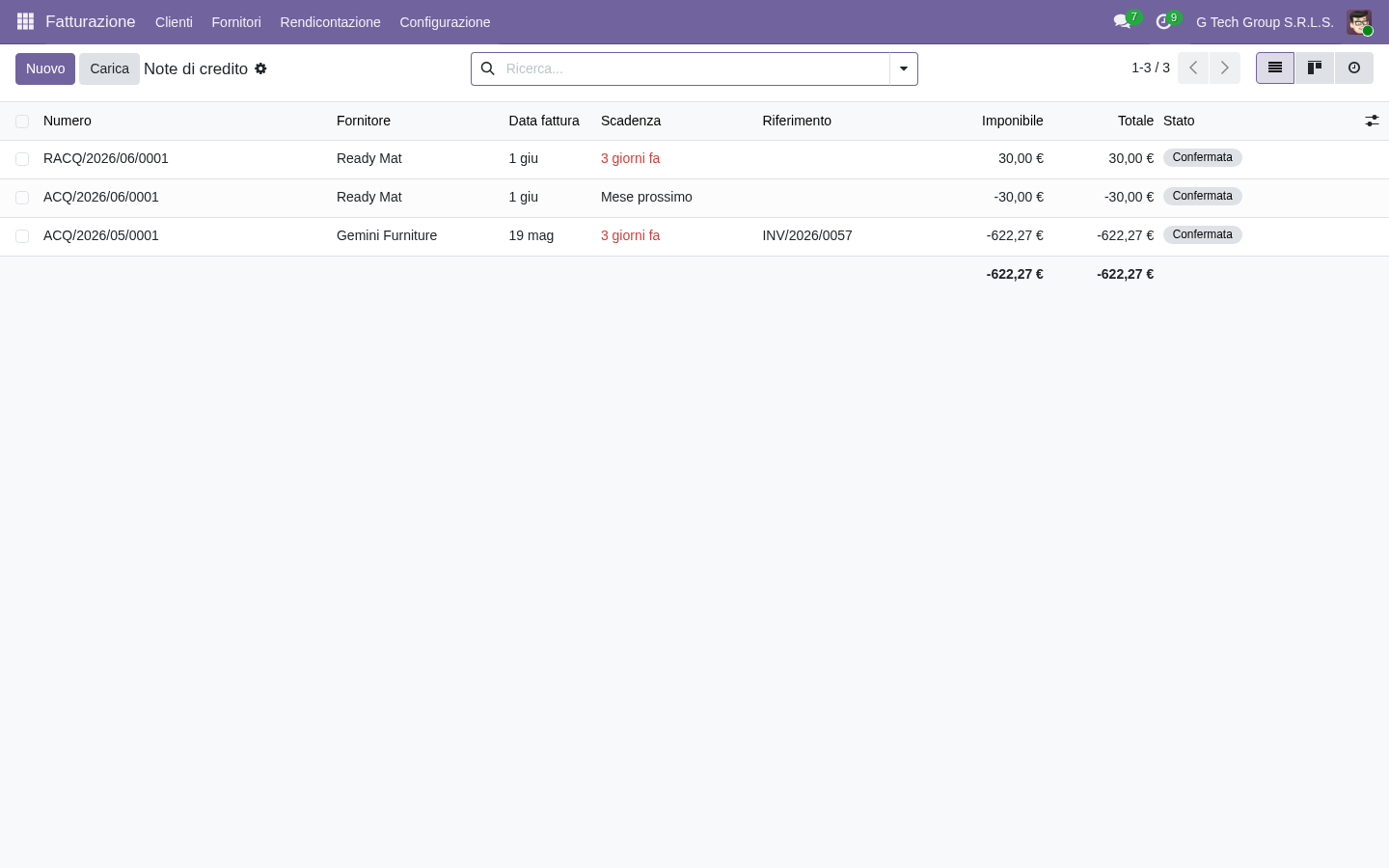Click the search magnifier icon

488,68
